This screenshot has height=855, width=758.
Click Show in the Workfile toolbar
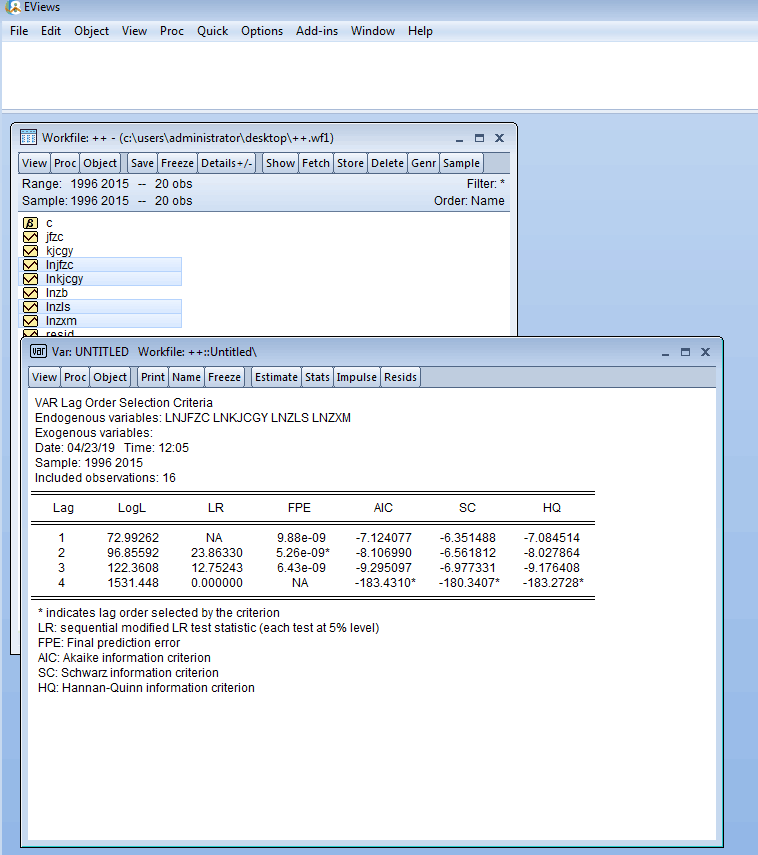(280, 163)
